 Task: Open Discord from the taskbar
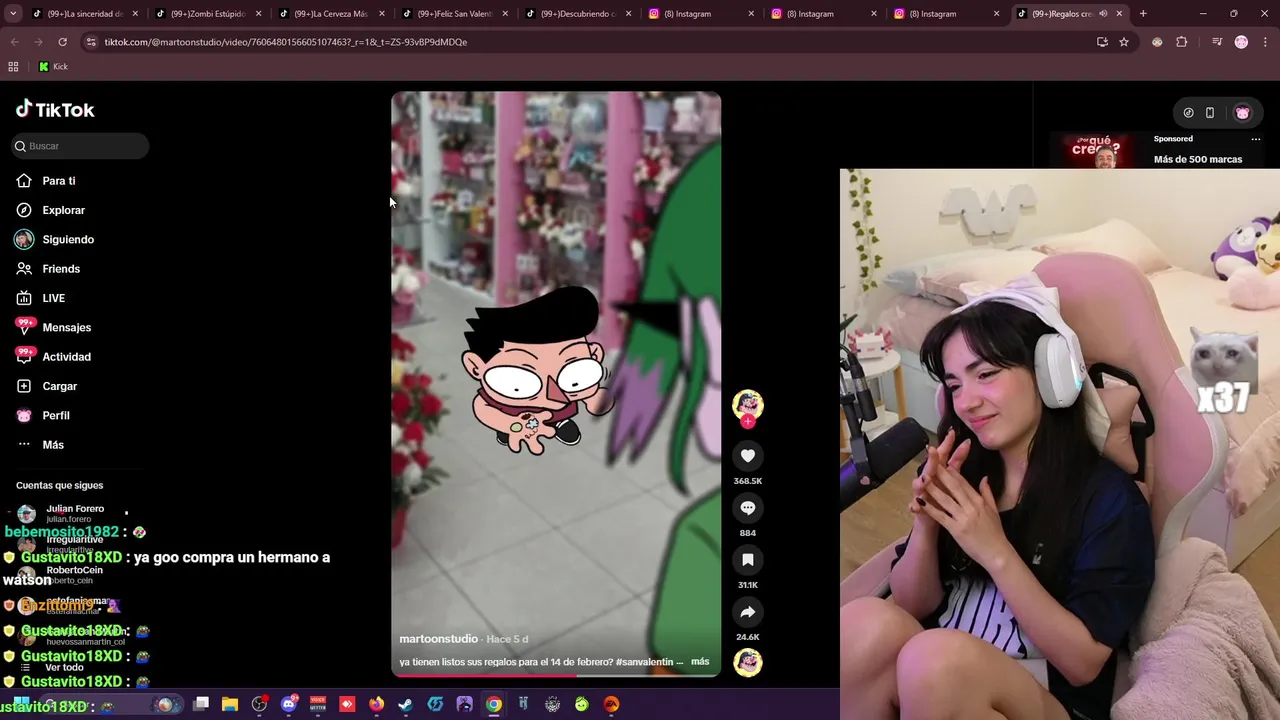[289, 704]
